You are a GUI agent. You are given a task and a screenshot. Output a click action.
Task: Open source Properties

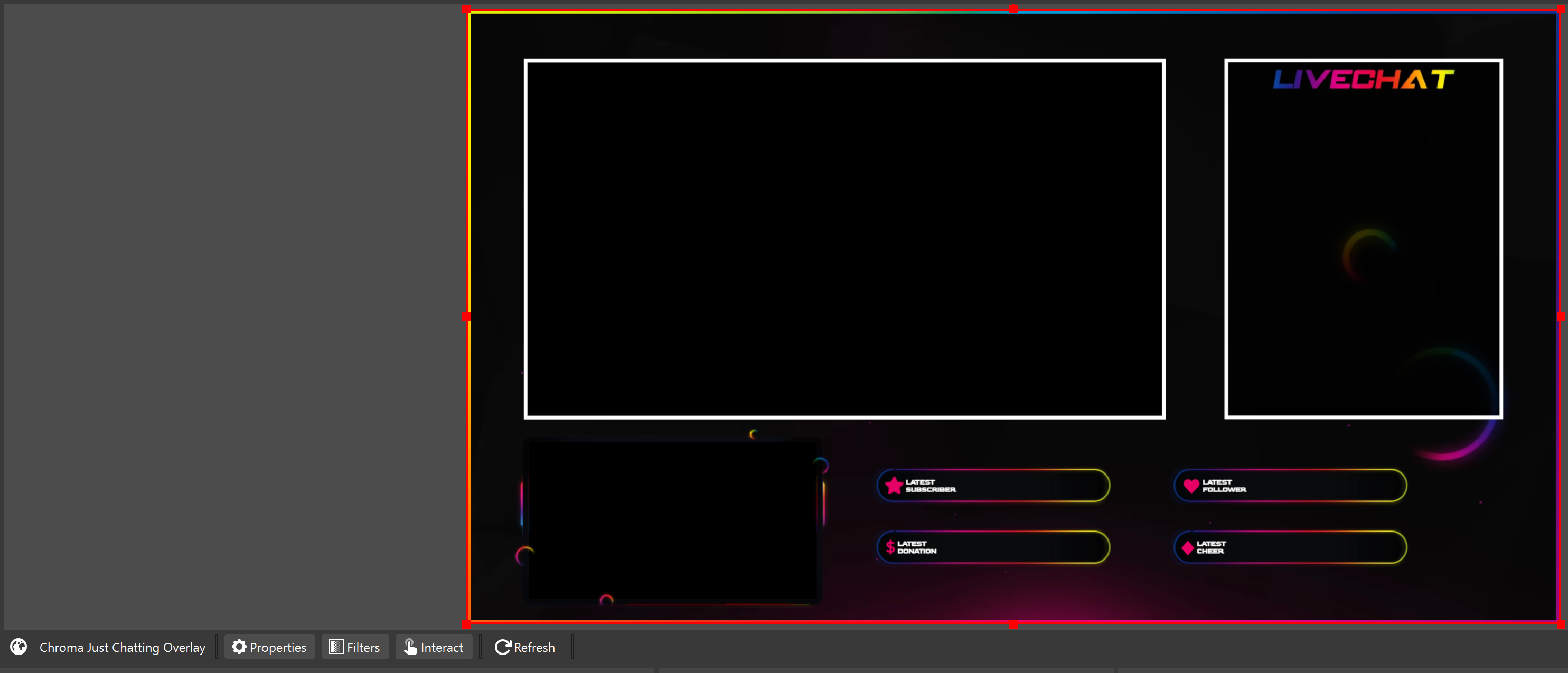point(270,647)
